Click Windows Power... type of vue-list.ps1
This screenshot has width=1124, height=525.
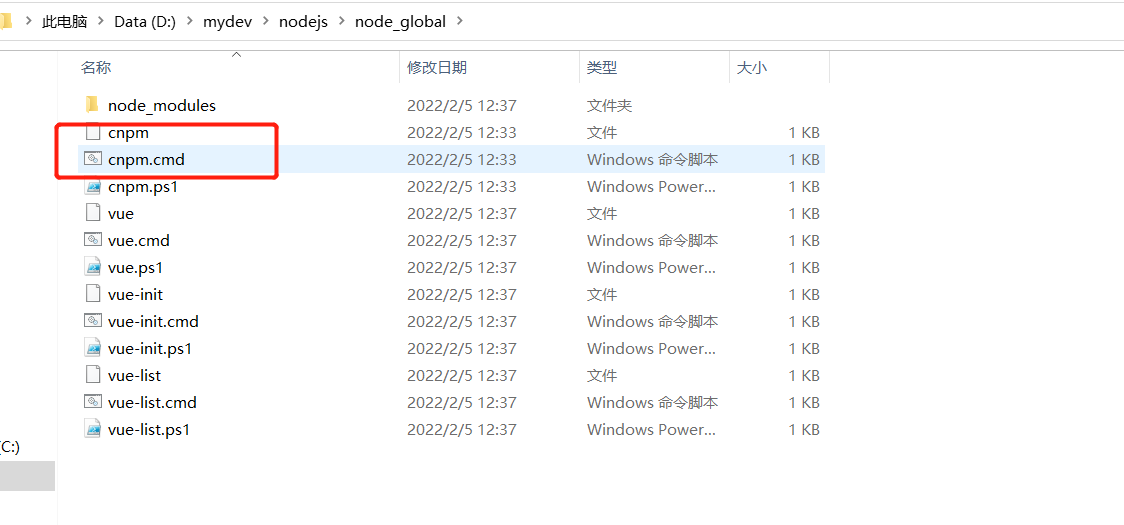point(651,430)
